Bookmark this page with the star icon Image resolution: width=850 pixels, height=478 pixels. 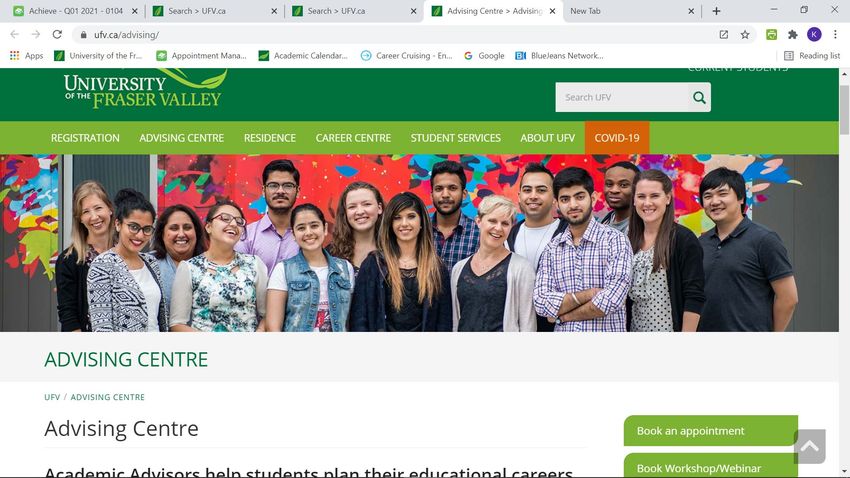click(x=745, y=35)
